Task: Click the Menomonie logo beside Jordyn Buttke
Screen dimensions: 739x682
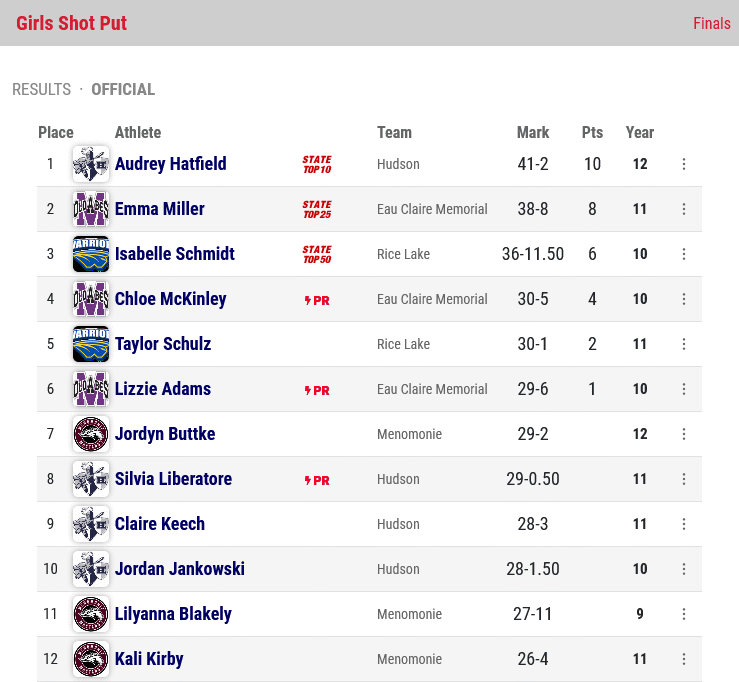Action: [91, 434]
